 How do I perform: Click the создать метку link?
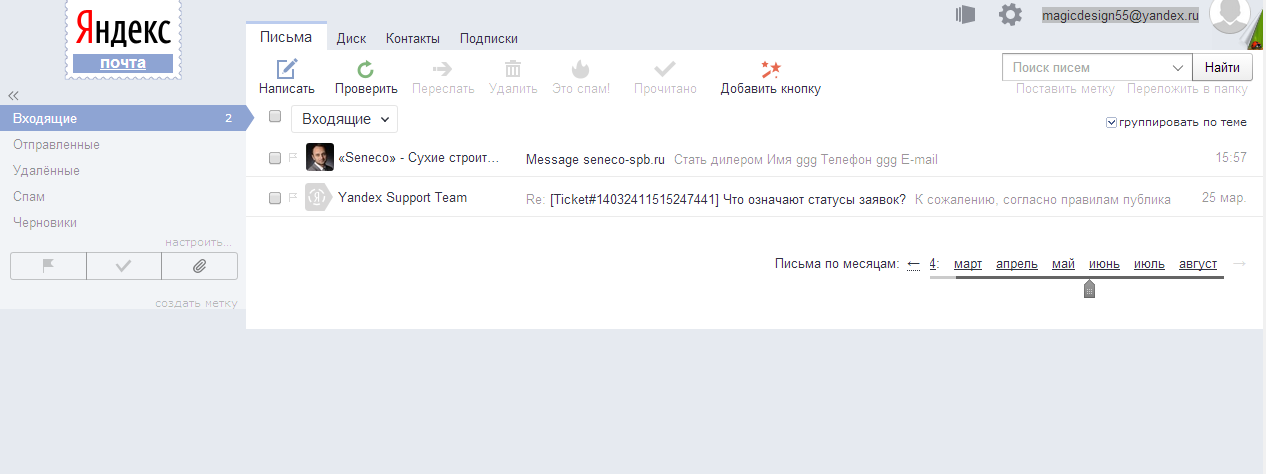(x=196, y=303)
